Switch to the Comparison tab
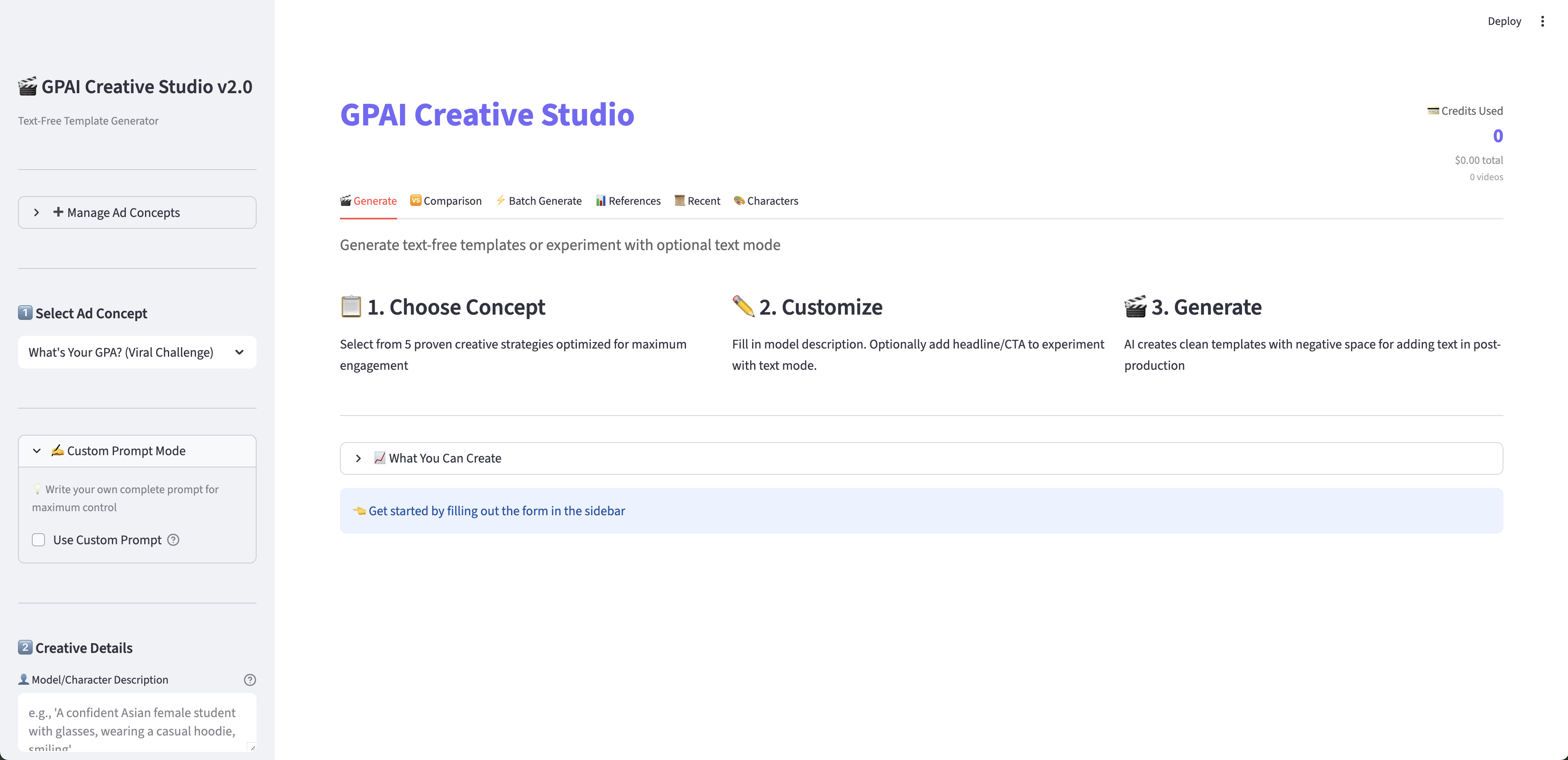The image size is (1568, 760). coord(446,201)
